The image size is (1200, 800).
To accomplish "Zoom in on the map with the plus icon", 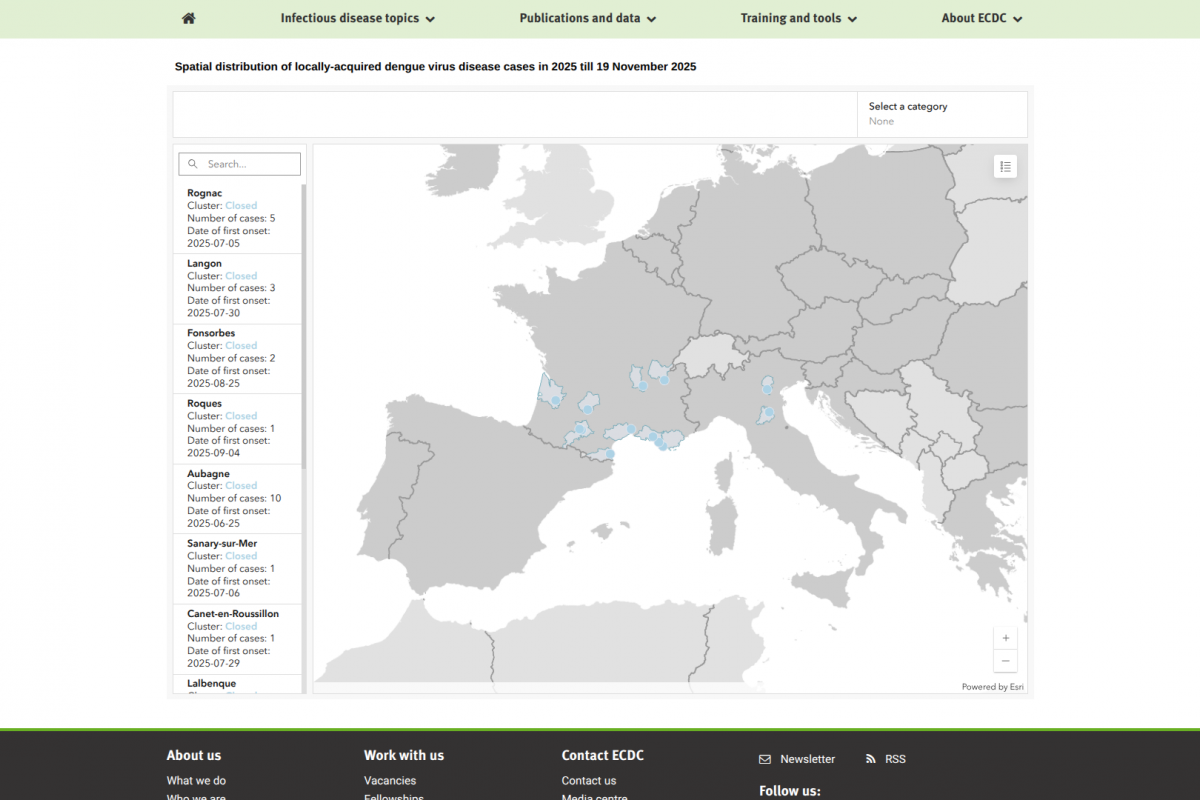I will (x=1005, y=637).
